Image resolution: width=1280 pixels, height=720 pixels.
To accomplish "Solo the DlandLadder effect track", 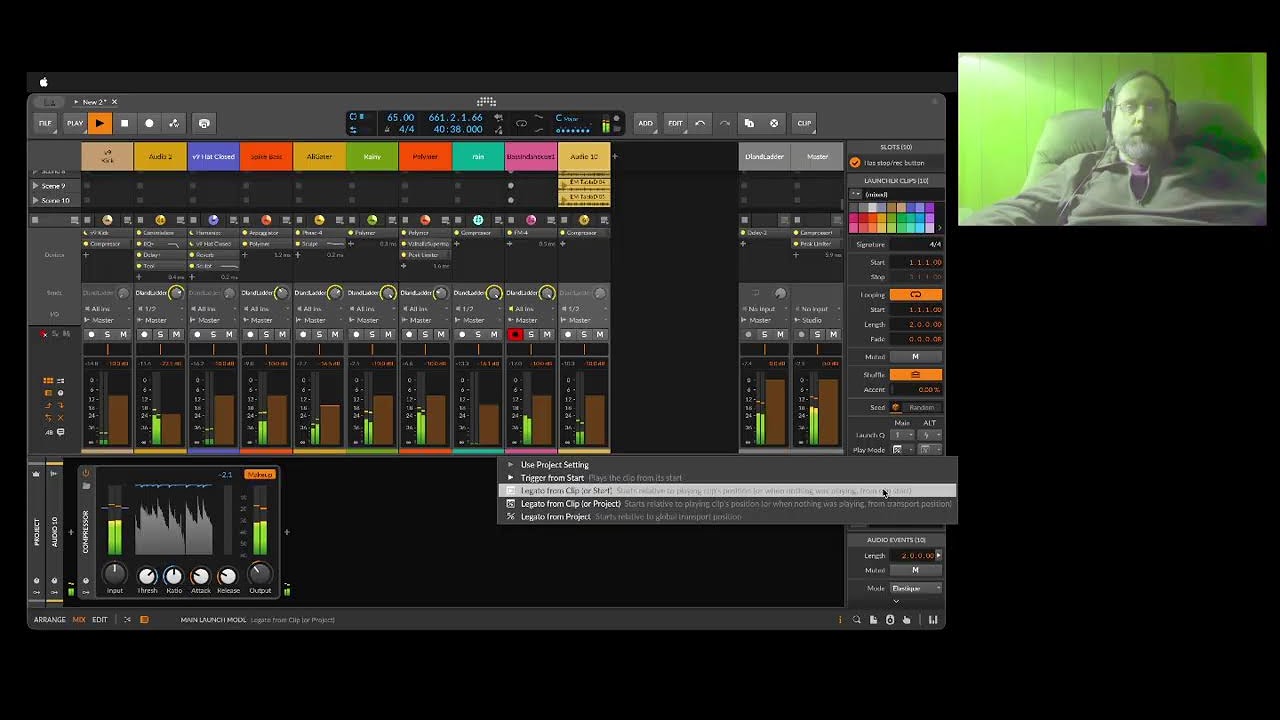I will [x=766, y=334].
